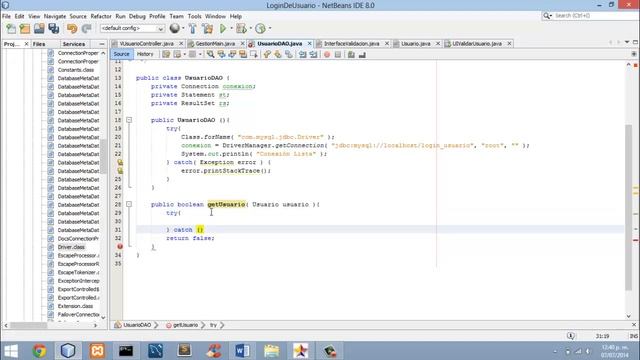The width and height of the screenshot is (640, 360).
Task: Click the Comment icon in editor toolbar
Action: 351,54
